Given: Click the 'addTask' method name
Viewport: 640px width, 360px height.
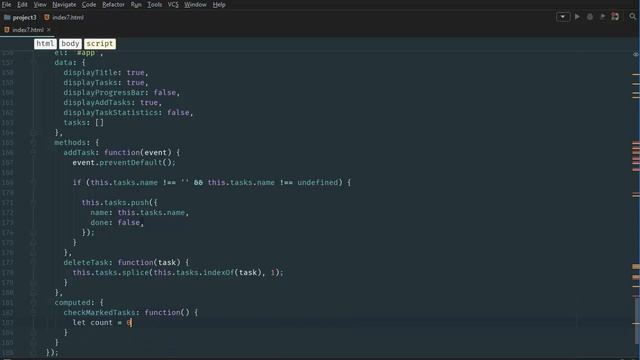Looking at the screenshot, I should tap(79, 153).
